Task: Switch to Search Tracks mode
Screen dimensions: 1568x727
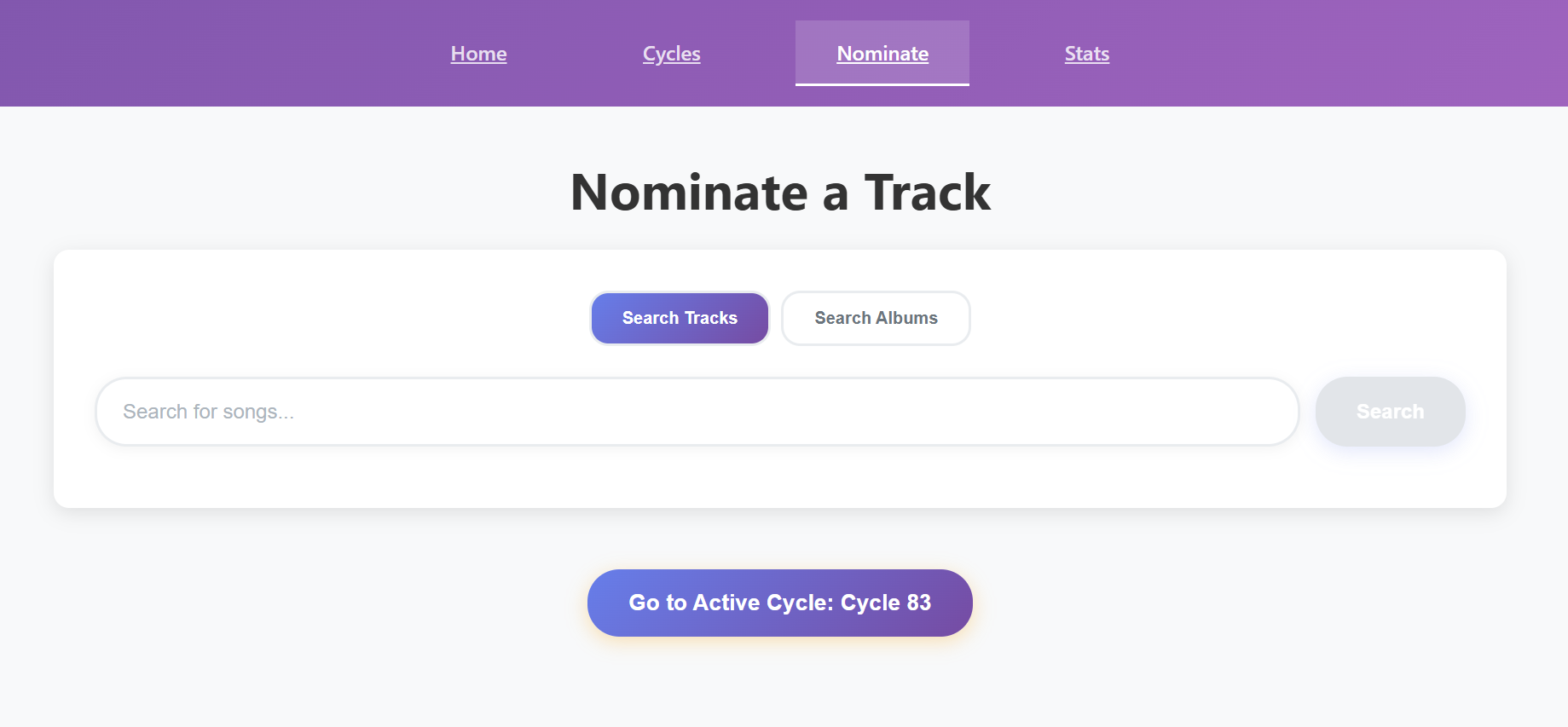Action: click(680, 318)
